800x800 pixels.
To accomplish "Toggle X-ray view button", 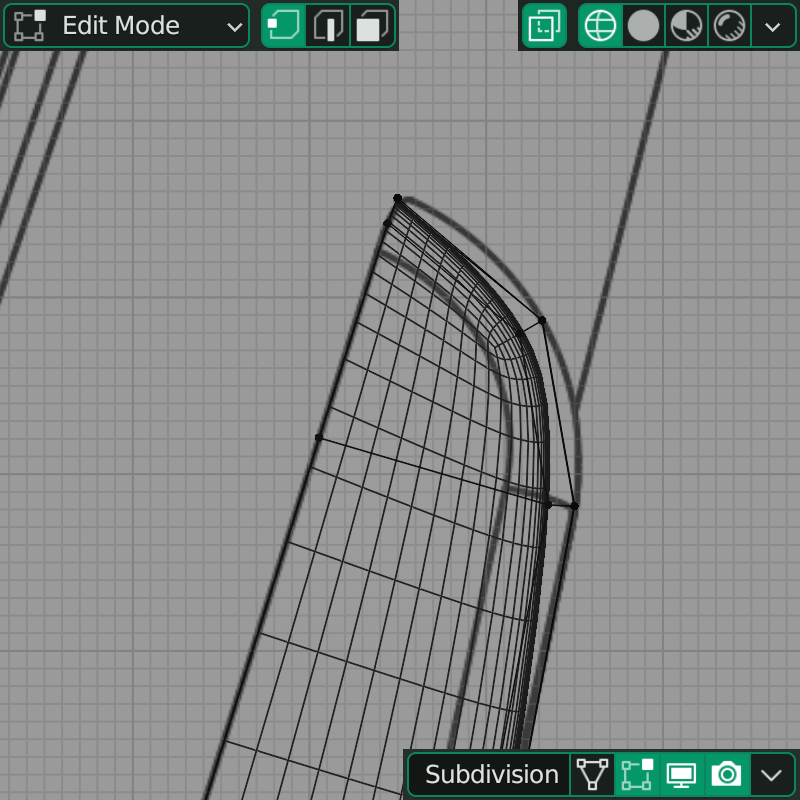I will tap(544, 26).
